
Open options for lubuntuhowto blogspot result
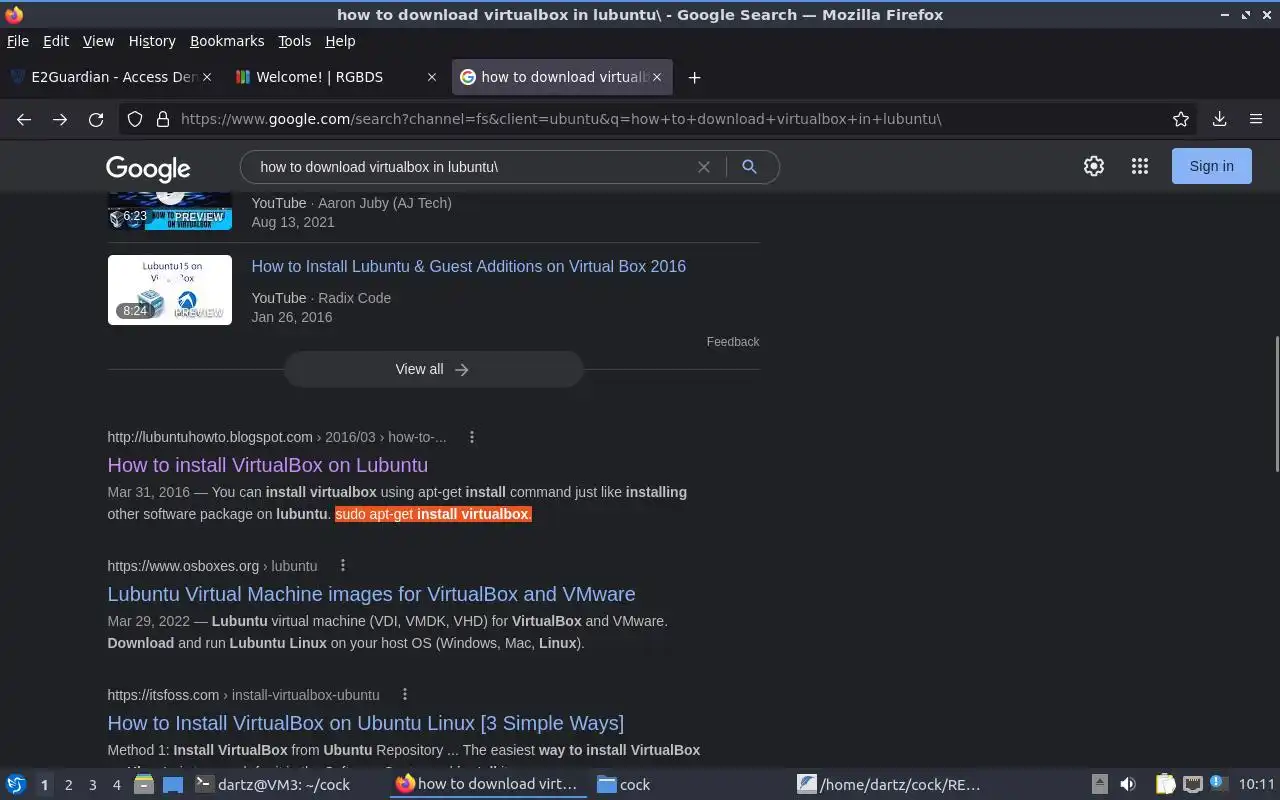click(x=472, y=437)
